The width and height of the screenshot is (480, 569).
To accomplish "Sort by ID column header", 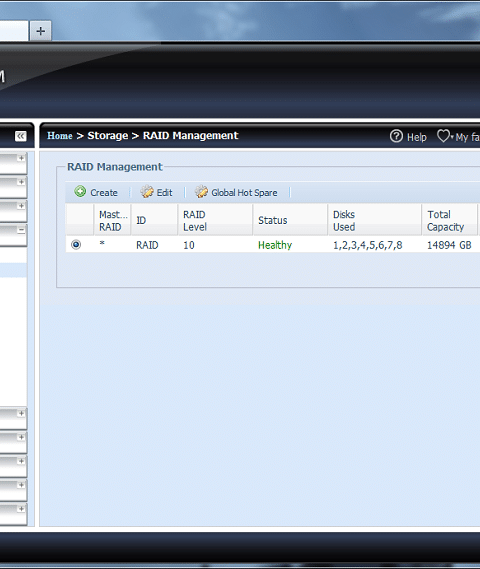I will tap(155, 220).
